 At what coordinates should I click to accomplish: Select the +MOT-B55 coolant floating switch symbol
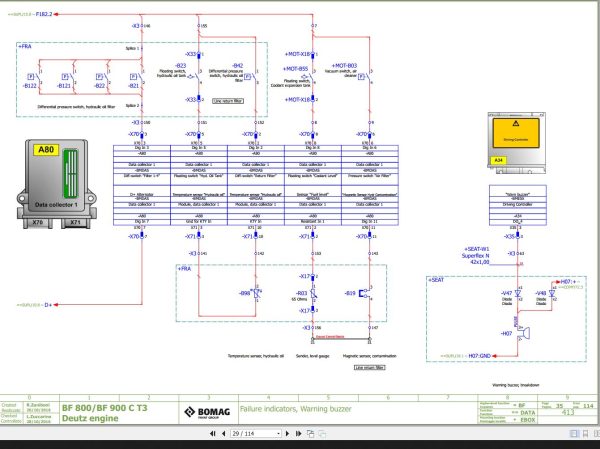coord(308,77)
